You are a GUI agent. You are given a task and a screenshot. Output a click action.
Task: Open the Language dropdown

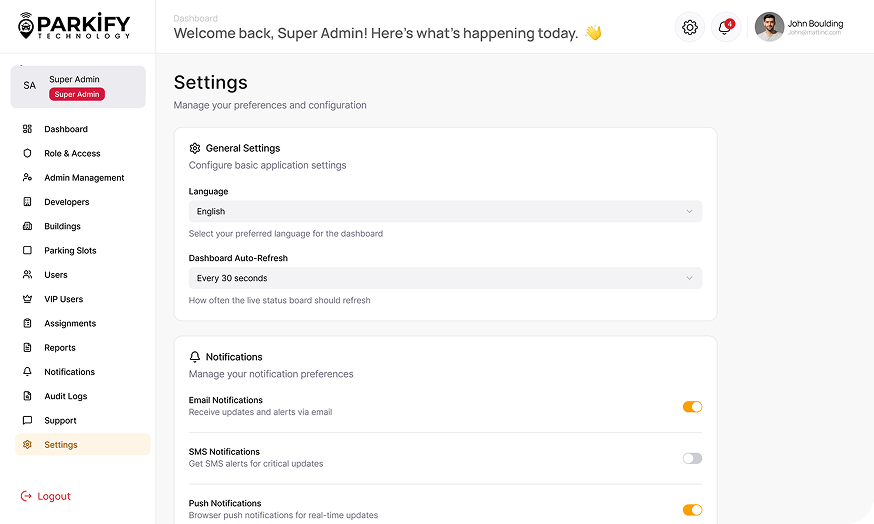pyautogui.click(x=445, y=212)
